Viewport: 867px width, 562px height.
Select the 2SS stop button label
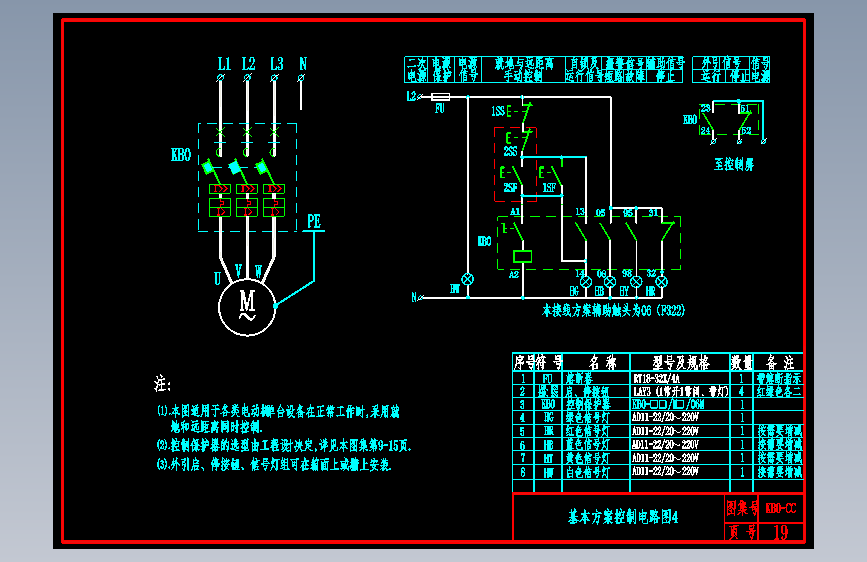(x=510, y=151)
